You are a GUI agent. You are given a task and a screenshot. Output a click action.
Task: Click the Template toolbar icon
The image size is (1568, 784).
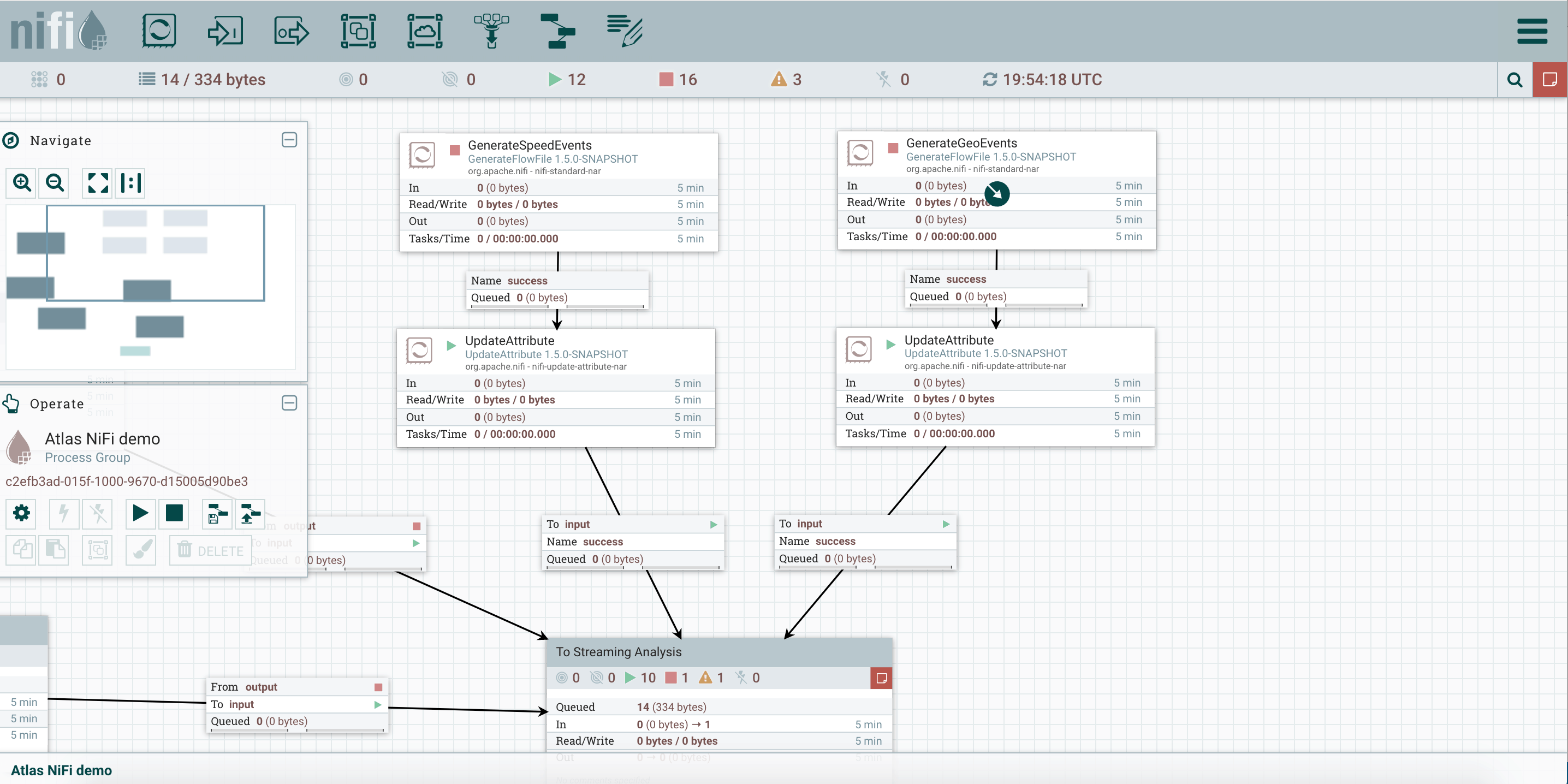tap(557, 31)
